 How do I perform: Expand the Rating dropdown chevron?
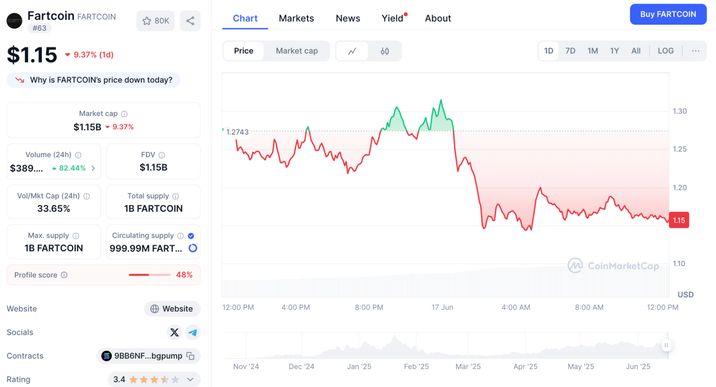coord(190,379)
